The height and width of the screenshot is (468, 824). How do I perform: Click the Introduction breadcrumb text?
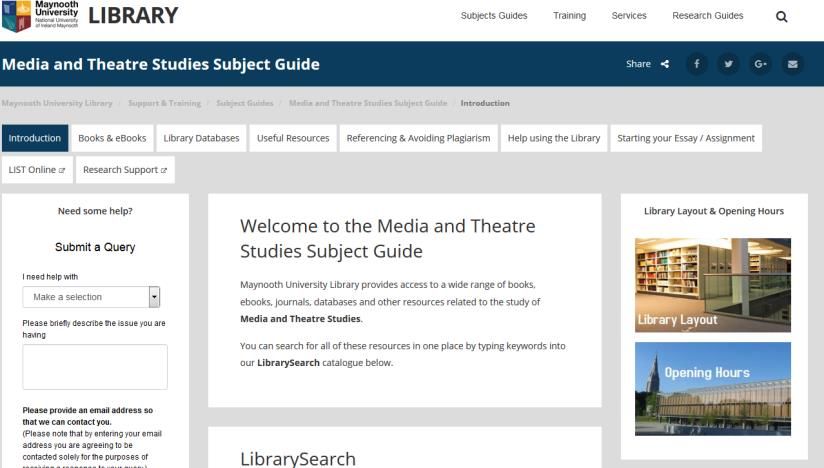[x=485, y=103]
